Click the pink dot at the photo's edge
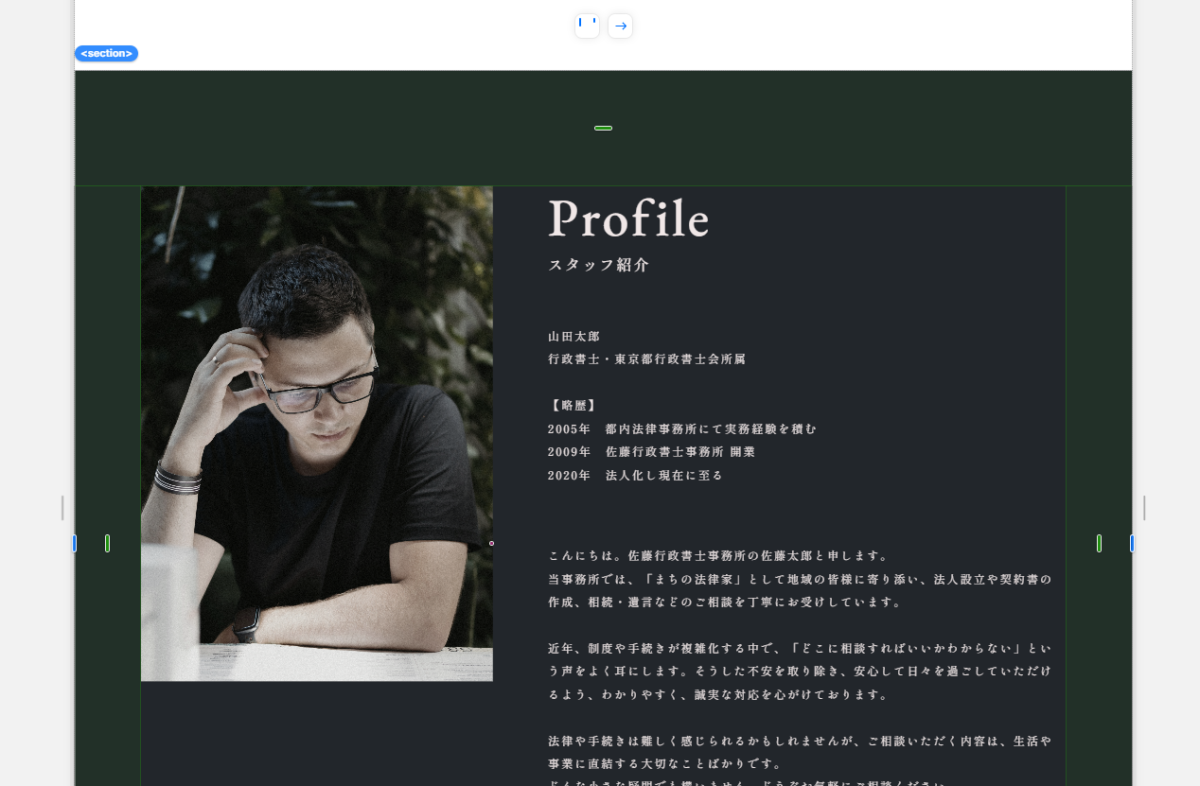The height and width of the screenshot is (786, 1200). click(x=491, y=543)
